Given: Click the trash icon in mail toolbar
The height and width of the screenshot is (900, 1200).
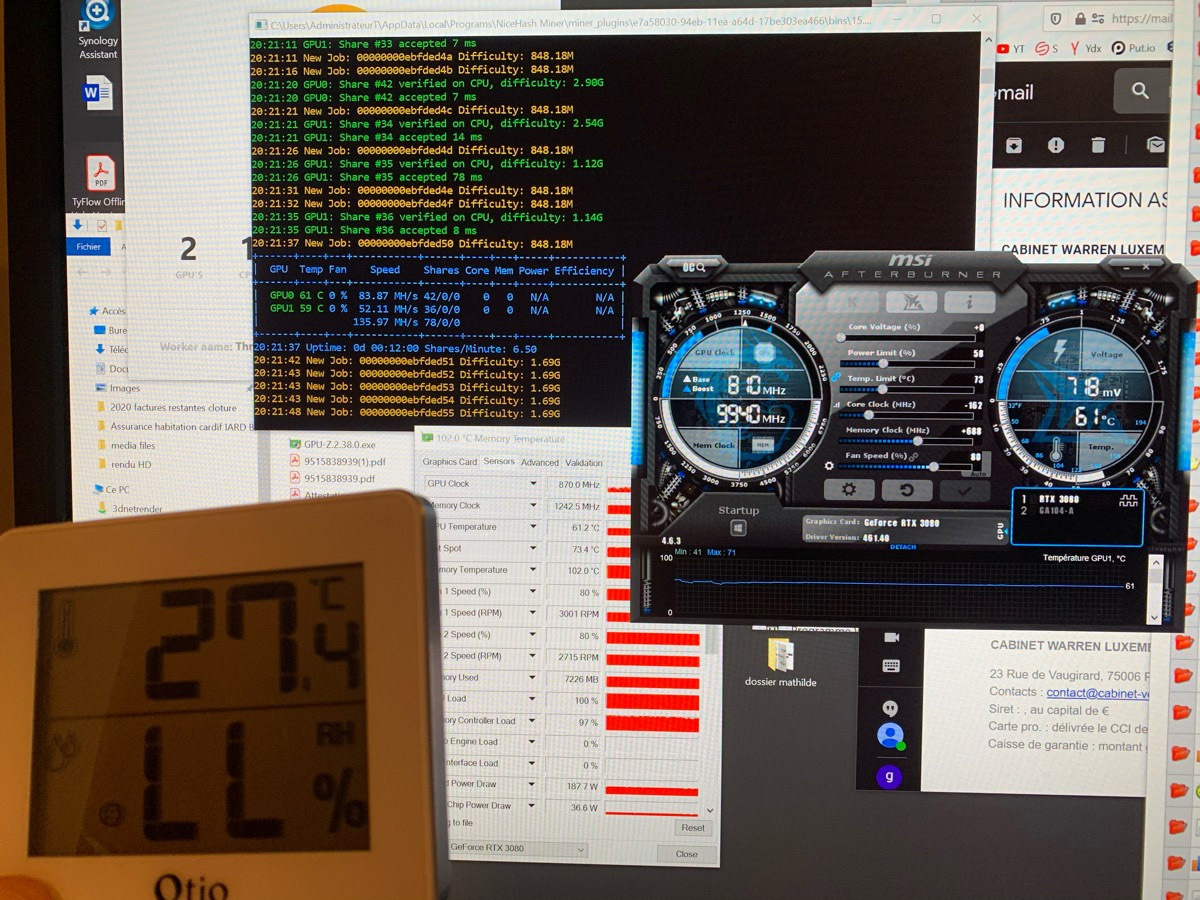Looking at the screenshot, I should coord(1098,145).
